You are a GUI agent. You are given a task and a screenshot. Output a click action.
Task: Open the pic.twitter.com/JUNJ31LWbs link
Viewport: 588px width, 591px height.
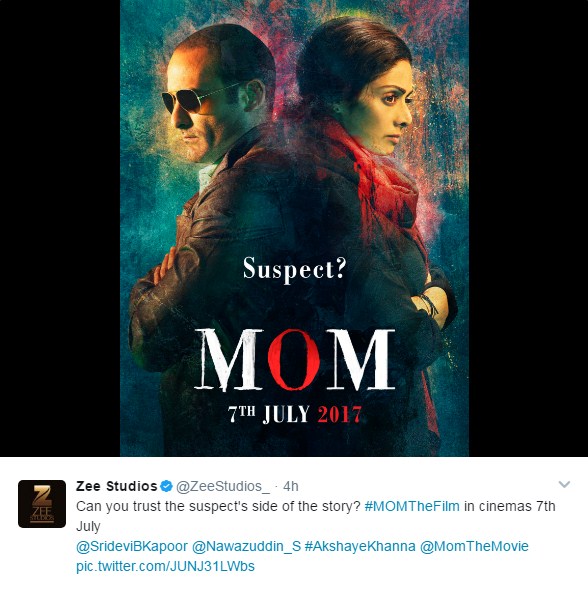click(x=165, y=567)
